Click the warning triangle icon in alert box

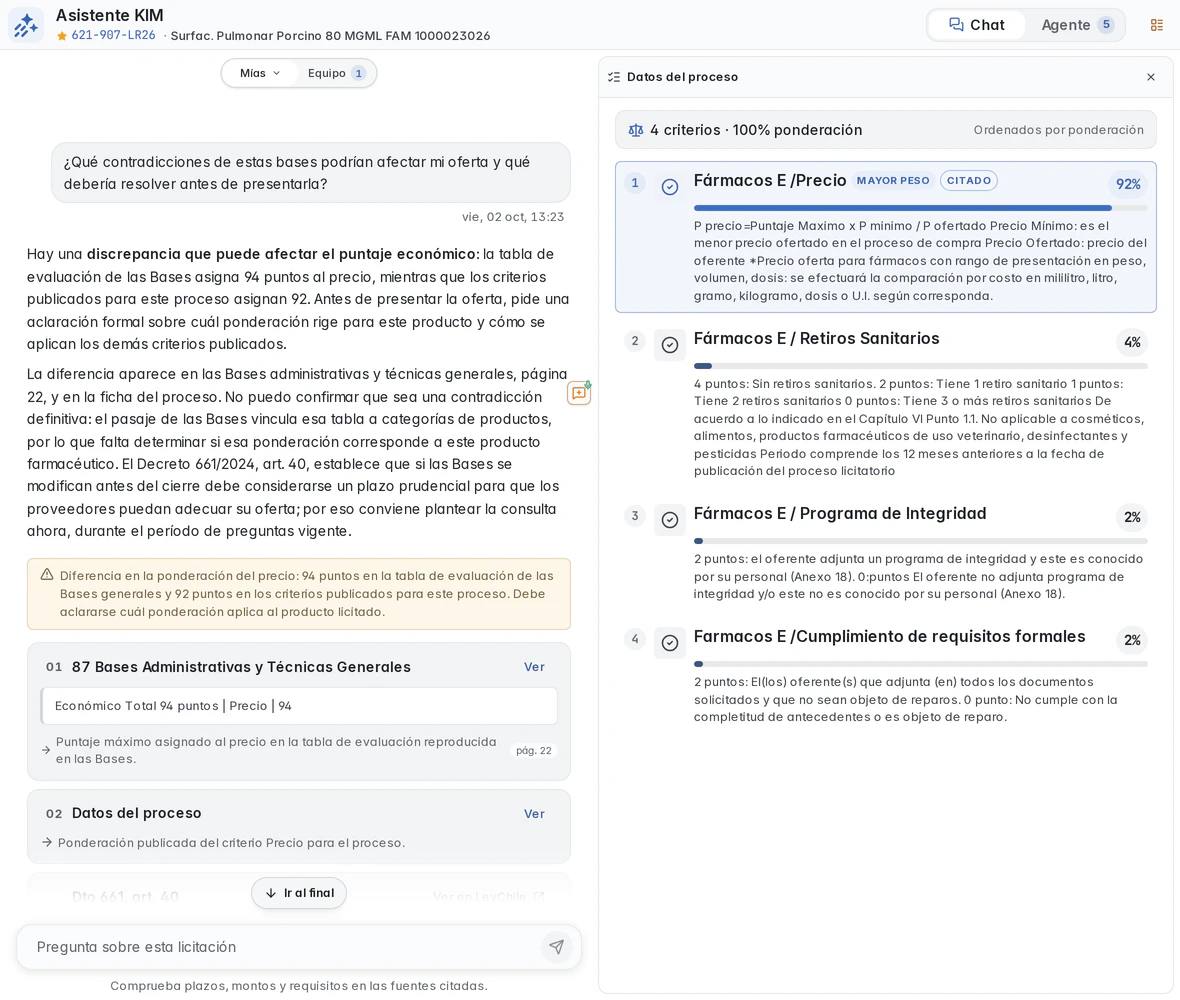[47, 575]
